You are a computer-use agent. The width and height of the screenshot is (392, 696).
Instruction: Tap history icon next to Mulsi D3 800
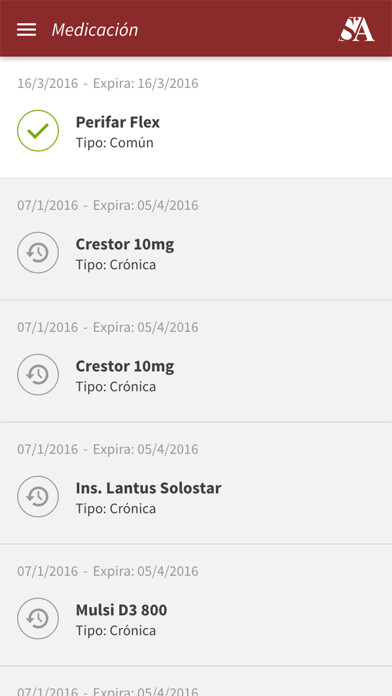tap(38, 619)
